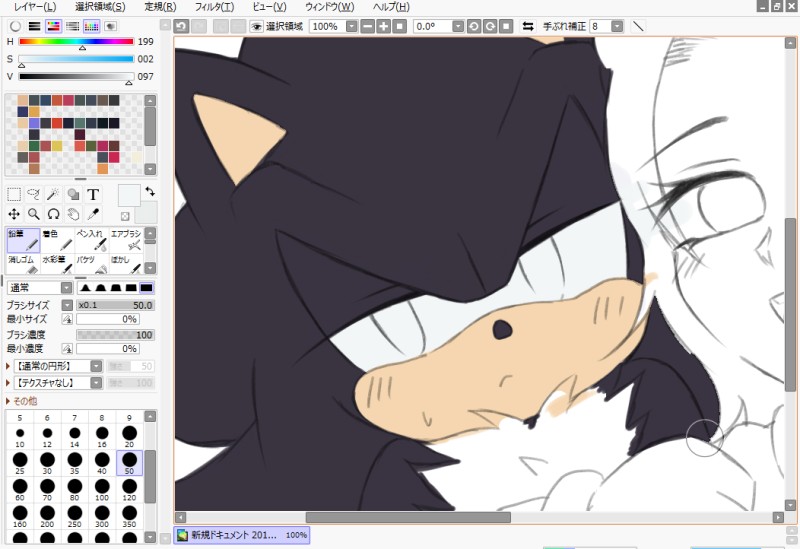This screenshot has height=549, width=800.
Task: Rotate canvas counterclockwise button
Action: tap(473, 27)
